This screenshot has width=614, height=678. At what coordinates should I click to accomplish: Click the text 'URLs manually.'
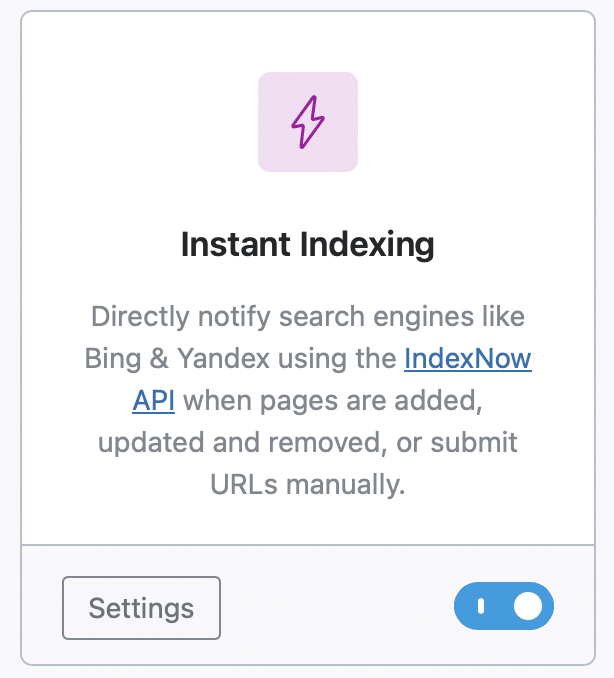pyautogui.click(x=307, y=484)
